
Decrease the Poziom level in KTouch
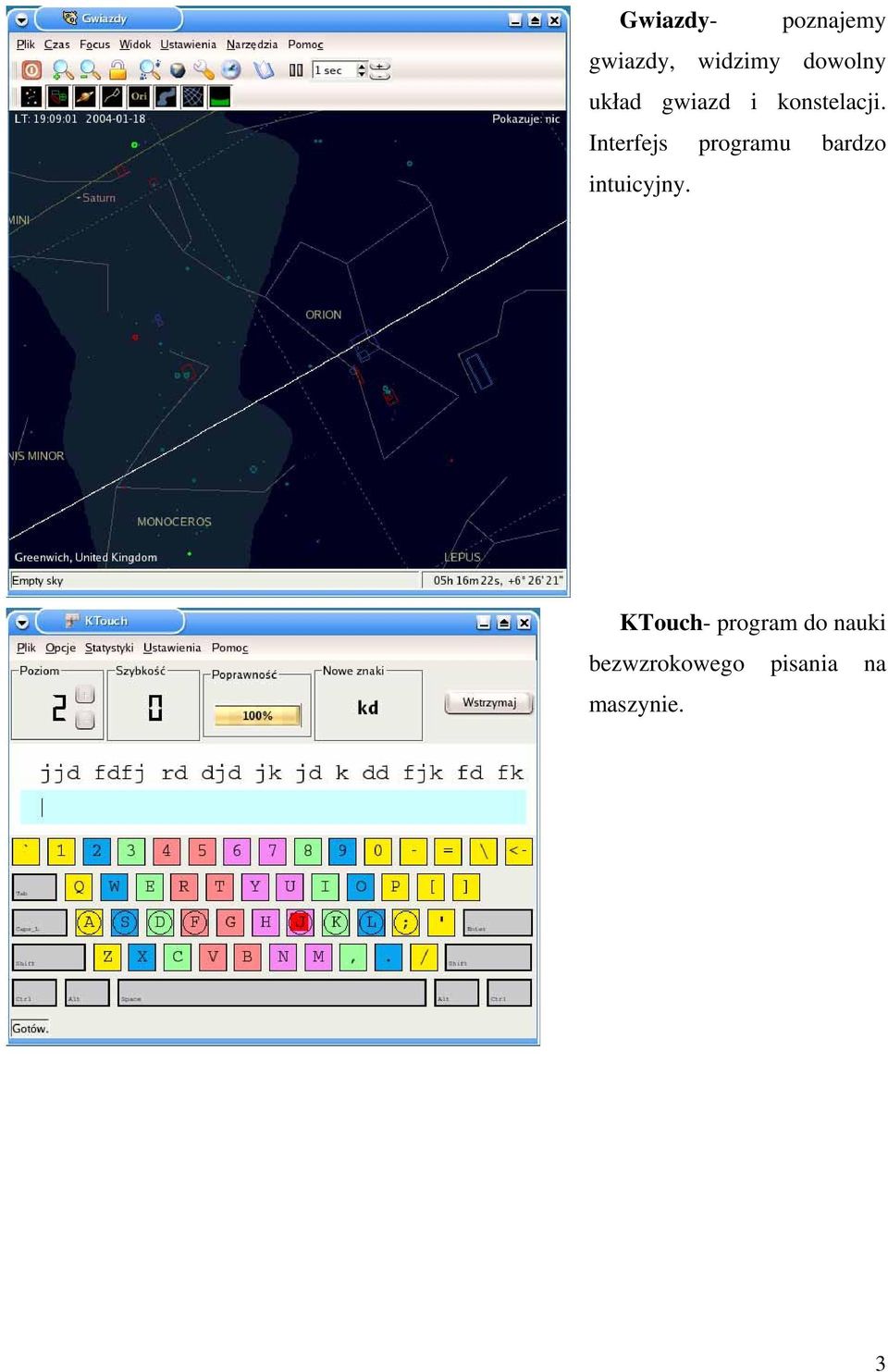(x=85, y=719)
